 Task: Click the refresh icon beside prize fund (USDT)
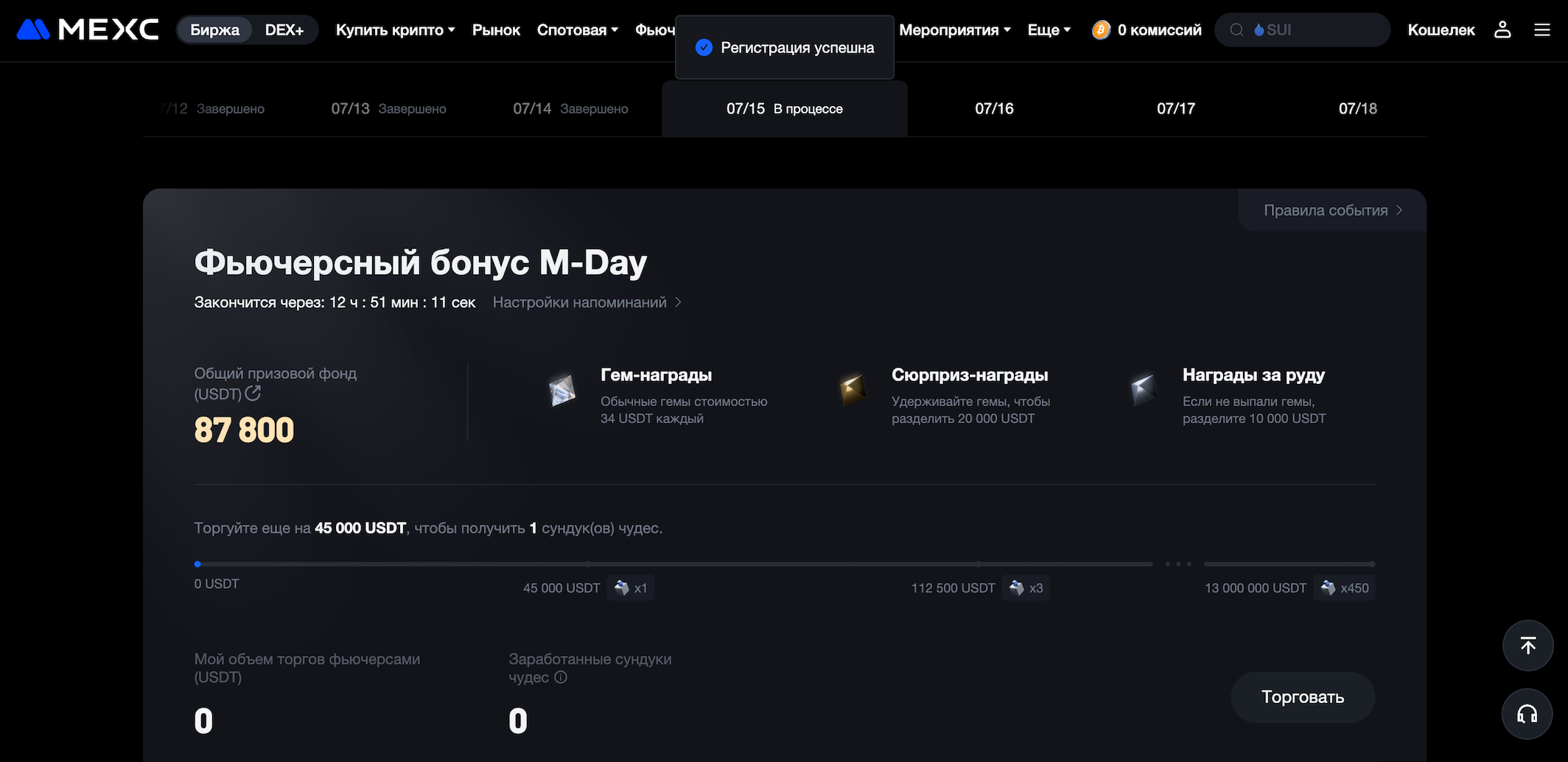tap(253, 394)
